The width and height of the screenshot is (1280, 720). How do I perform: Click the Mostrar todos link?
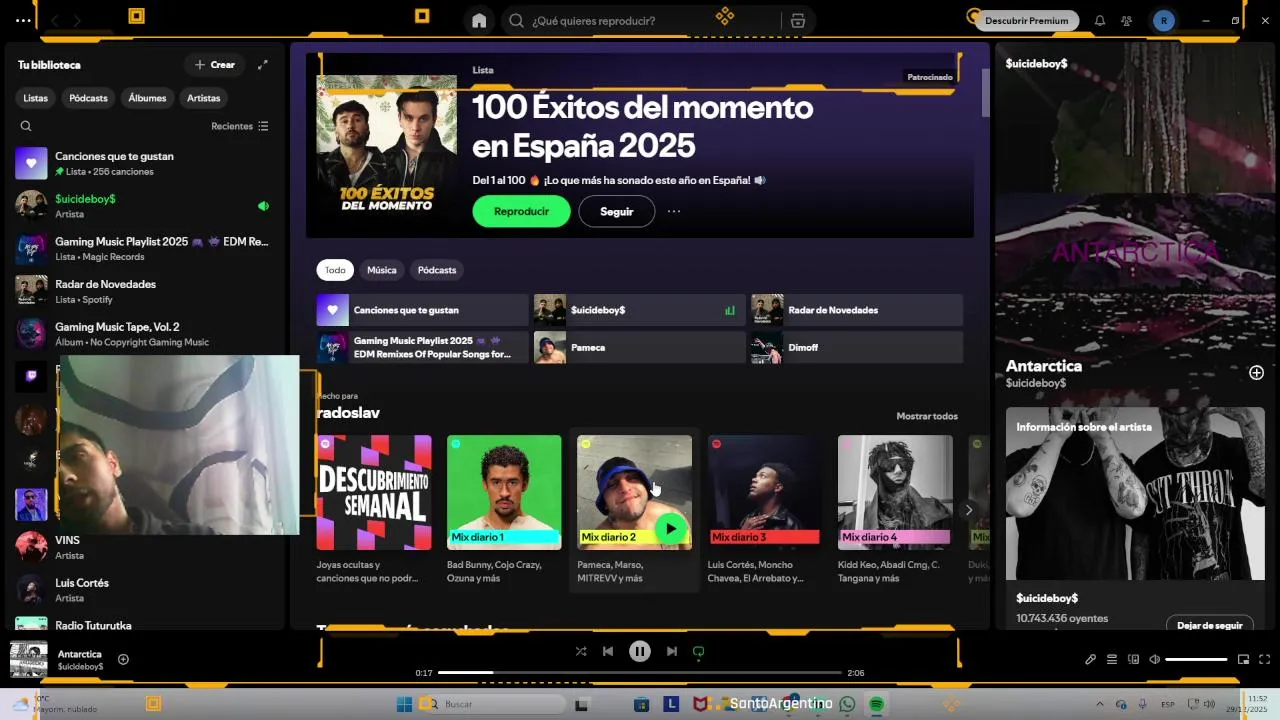tap(927, 416)
